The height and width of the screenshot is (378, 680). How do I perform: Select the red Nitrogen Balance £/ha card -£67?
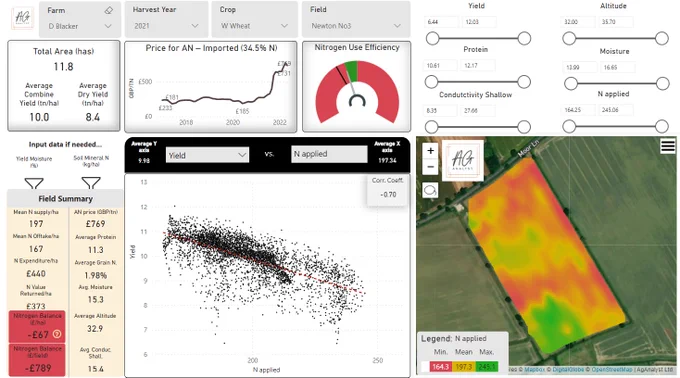click(37, 326)
